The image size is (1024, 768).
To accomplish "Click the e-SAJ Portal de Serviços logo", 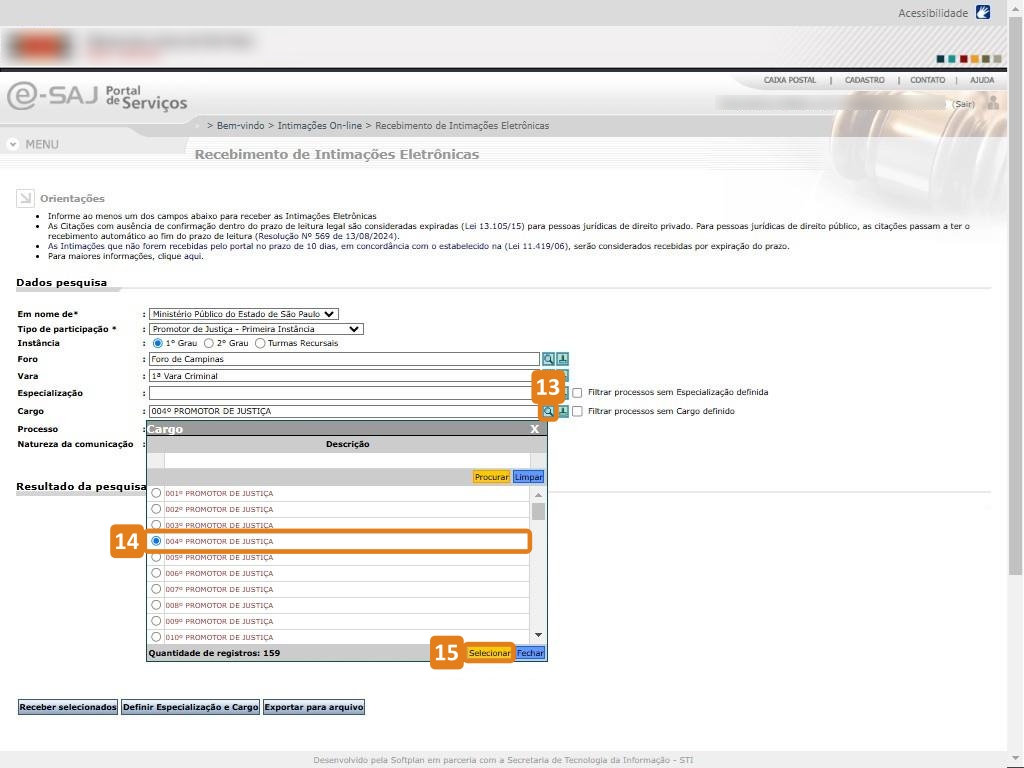I will (97, 97).
